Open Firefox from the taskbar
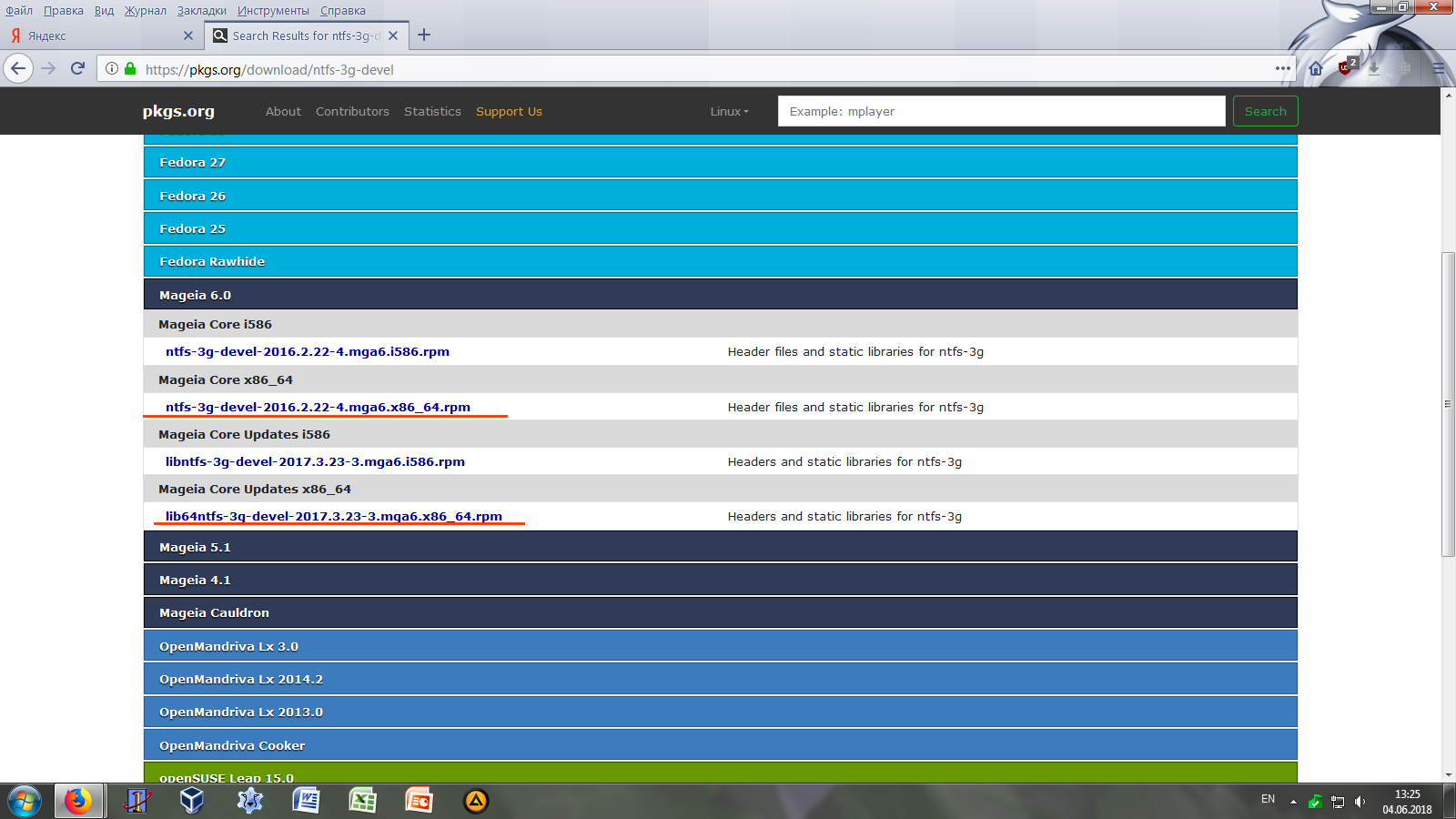Viewport: 1456px width, 819px height. click(79, 802)
